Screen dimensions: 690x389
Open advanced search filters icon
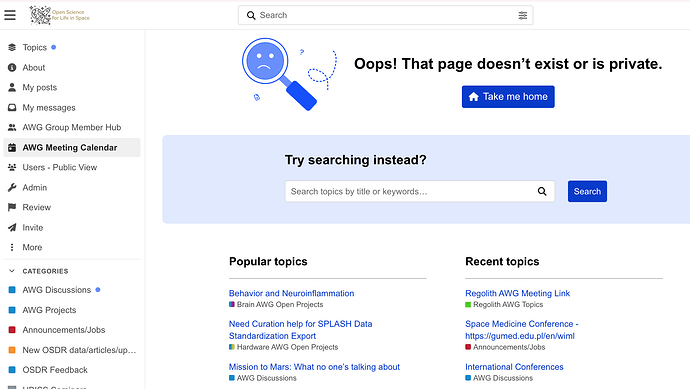[522, 15]
